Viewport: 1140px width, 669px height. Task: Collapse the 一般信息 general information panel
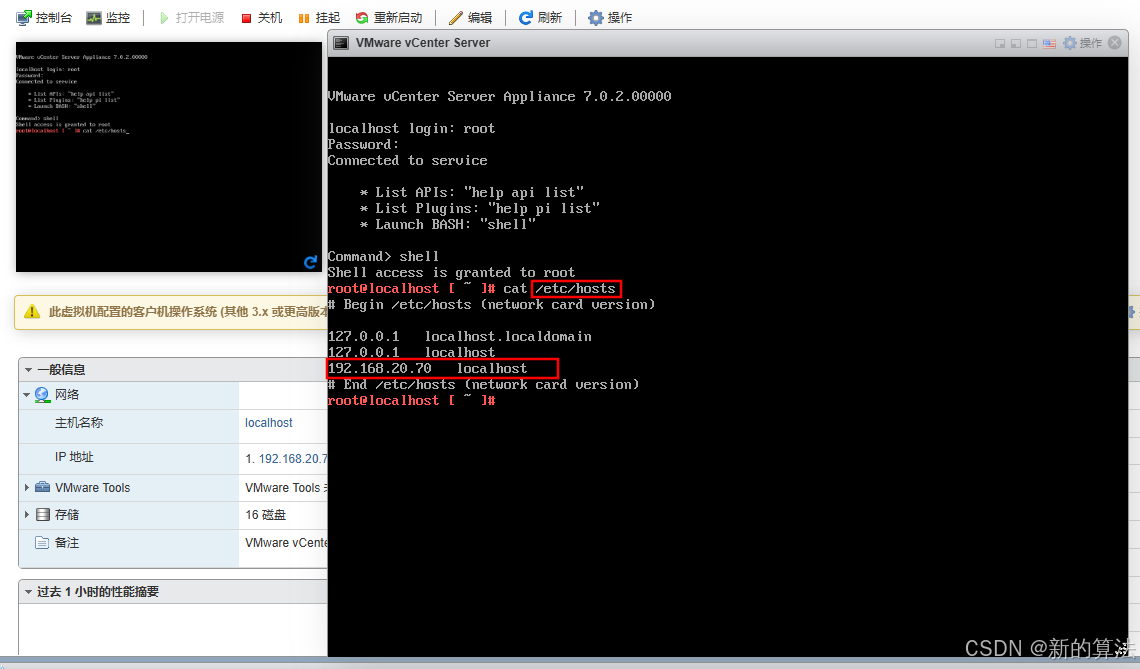[x=28, y=370]
